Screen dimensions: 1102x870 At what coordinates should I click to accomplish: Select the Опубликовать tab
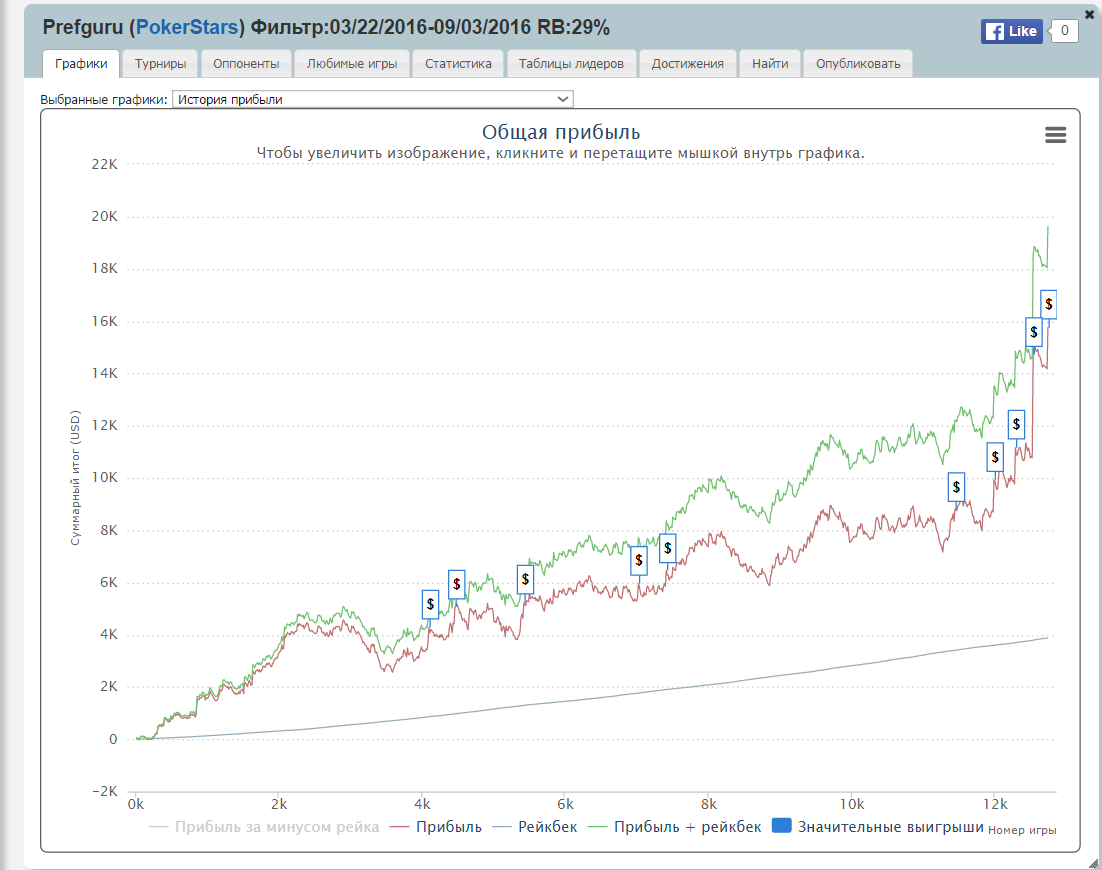point(858,63)
